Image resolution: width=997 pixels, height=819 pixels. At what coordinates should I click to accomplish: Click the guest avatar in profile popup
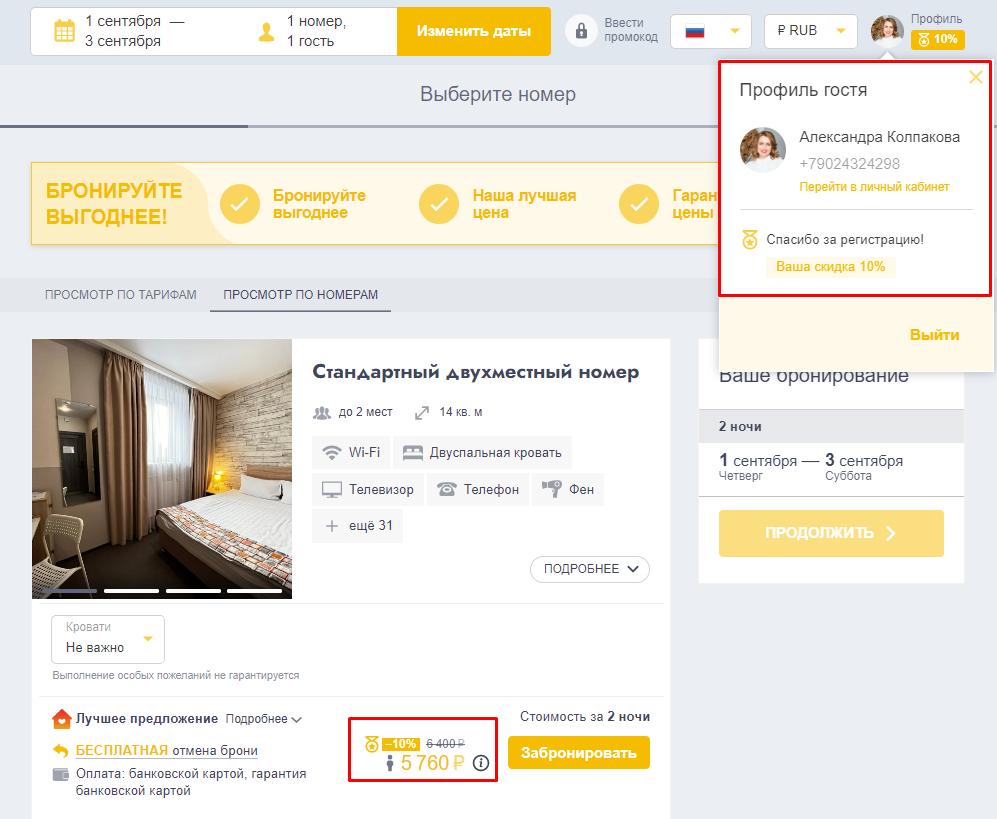tap(762, 150)
